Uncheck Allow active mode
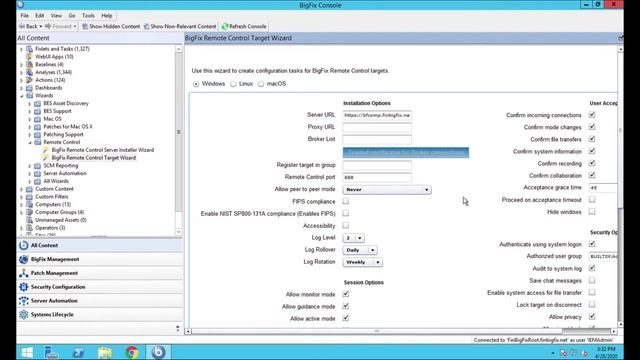Image resolution: width=640 pixels, height=360 pixels. tap(346, 318)
